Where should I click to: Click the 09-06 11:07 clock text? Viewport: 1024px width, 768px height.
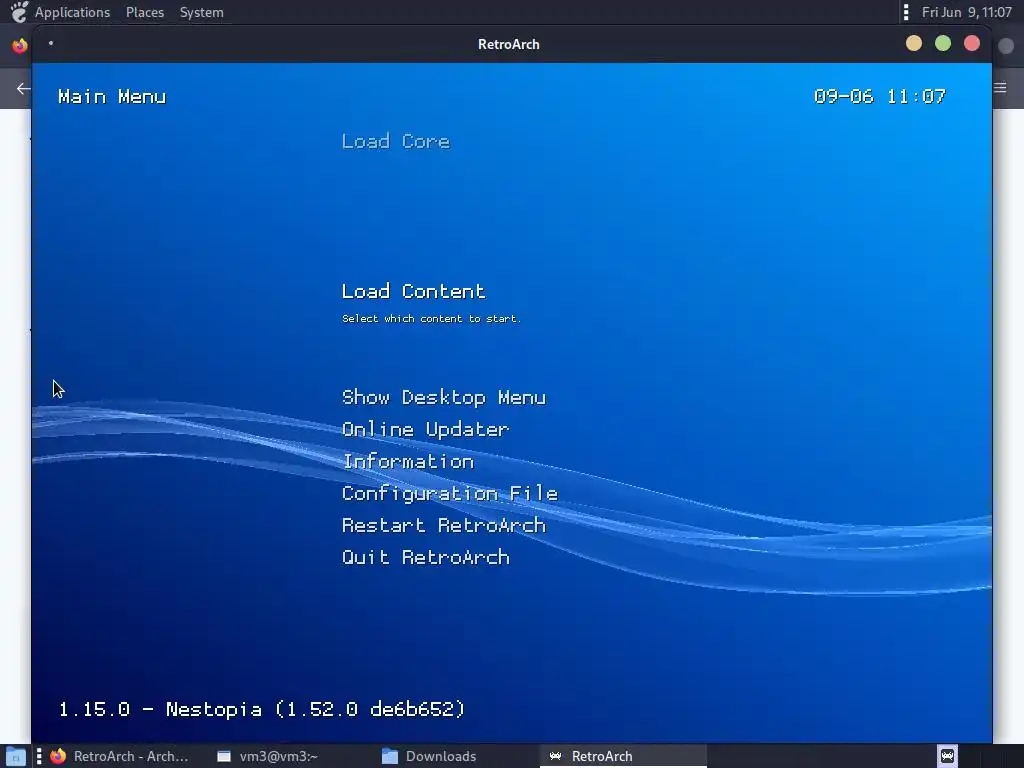pos(880,97)
